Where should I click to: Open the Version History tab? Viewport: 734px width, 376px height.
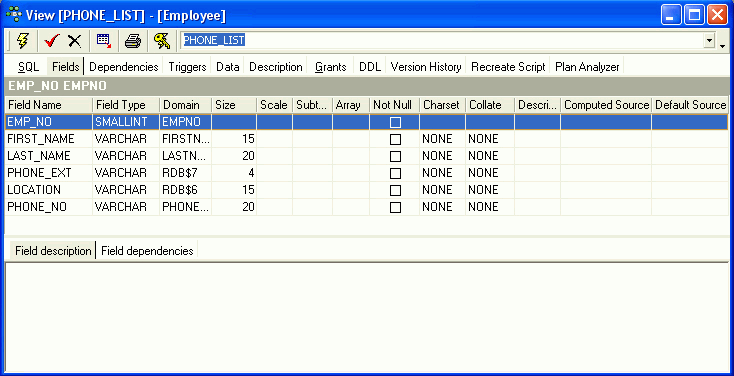pyautogui.click(x=426, y=67)
